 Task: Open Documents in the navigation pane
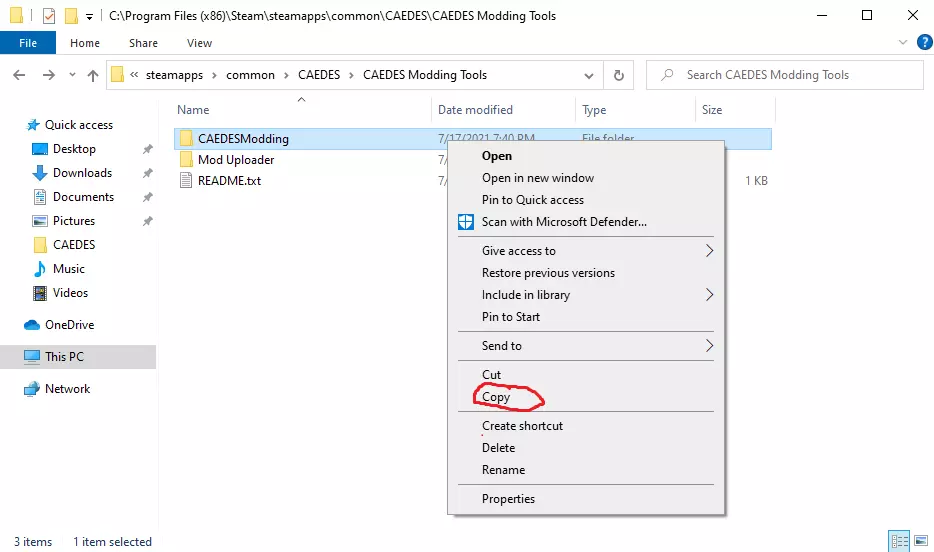83,197
